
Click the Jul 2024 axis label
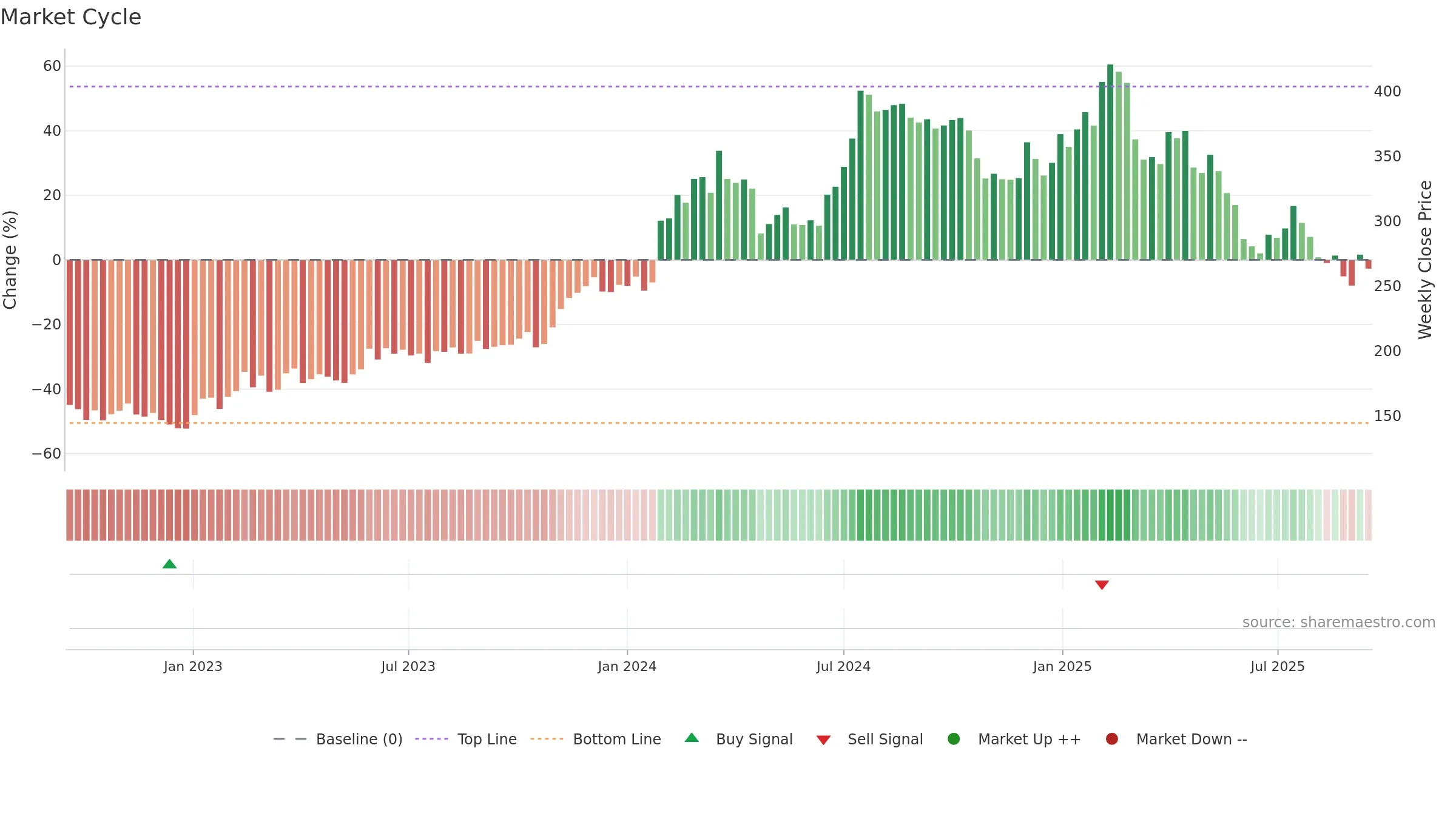843,666
